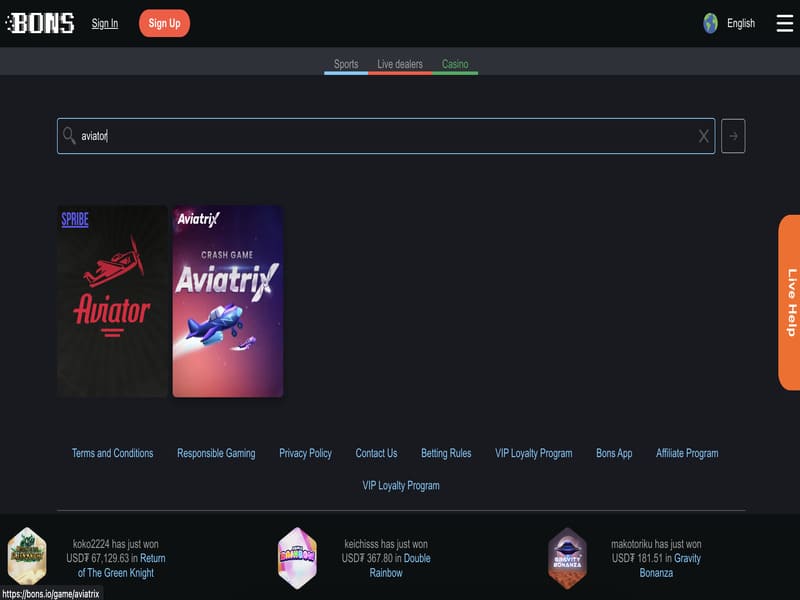The image size is (800, 600).
Task: Open VIP Loyalty Program beside Betting Rules
Action: click(534, 453)
